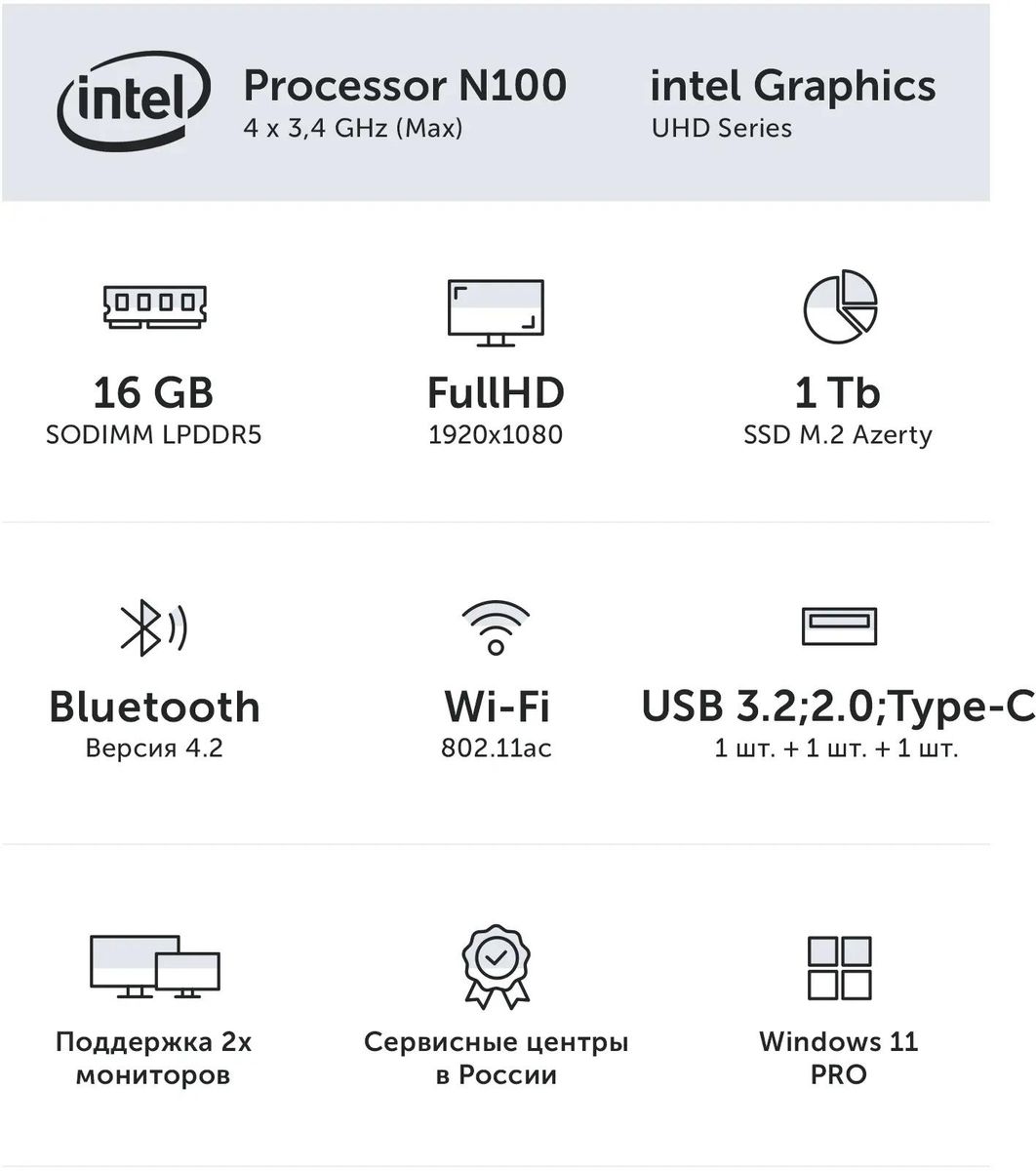Image resolution: width=1036 pixels, height=1171 pixels.
Task: Click the Bluetooth Версия 4.2 text
Action: (x=154, y=748)
